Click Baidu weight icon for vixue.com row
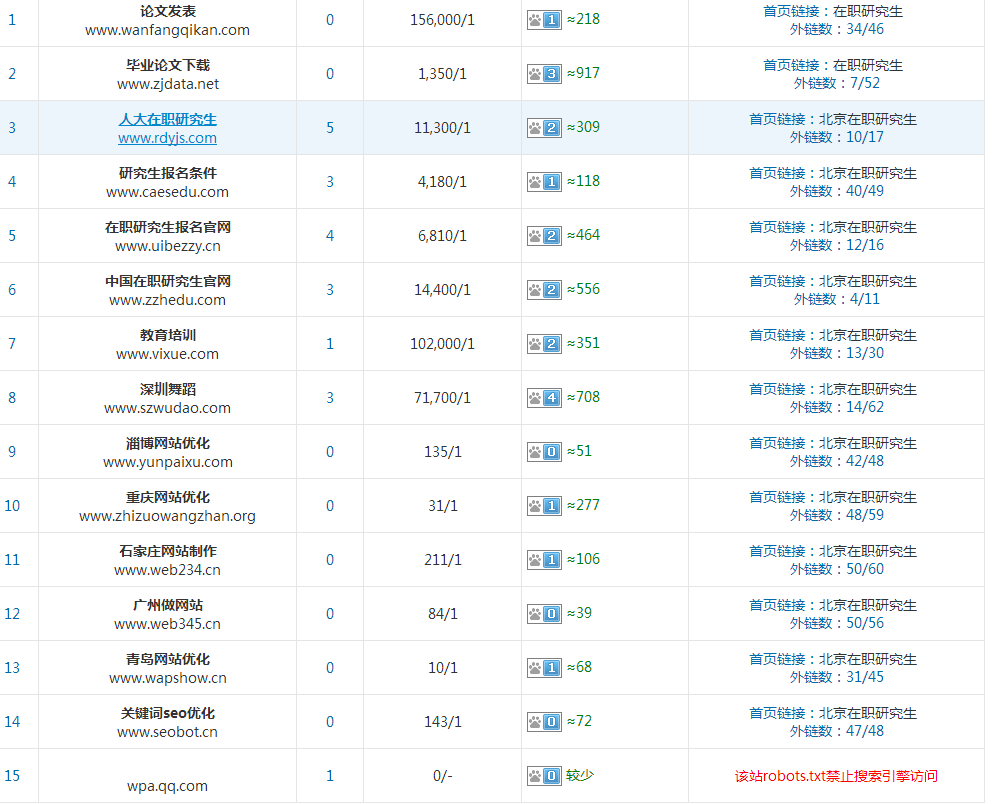The image size is (996, 804). tap(544, 344)
